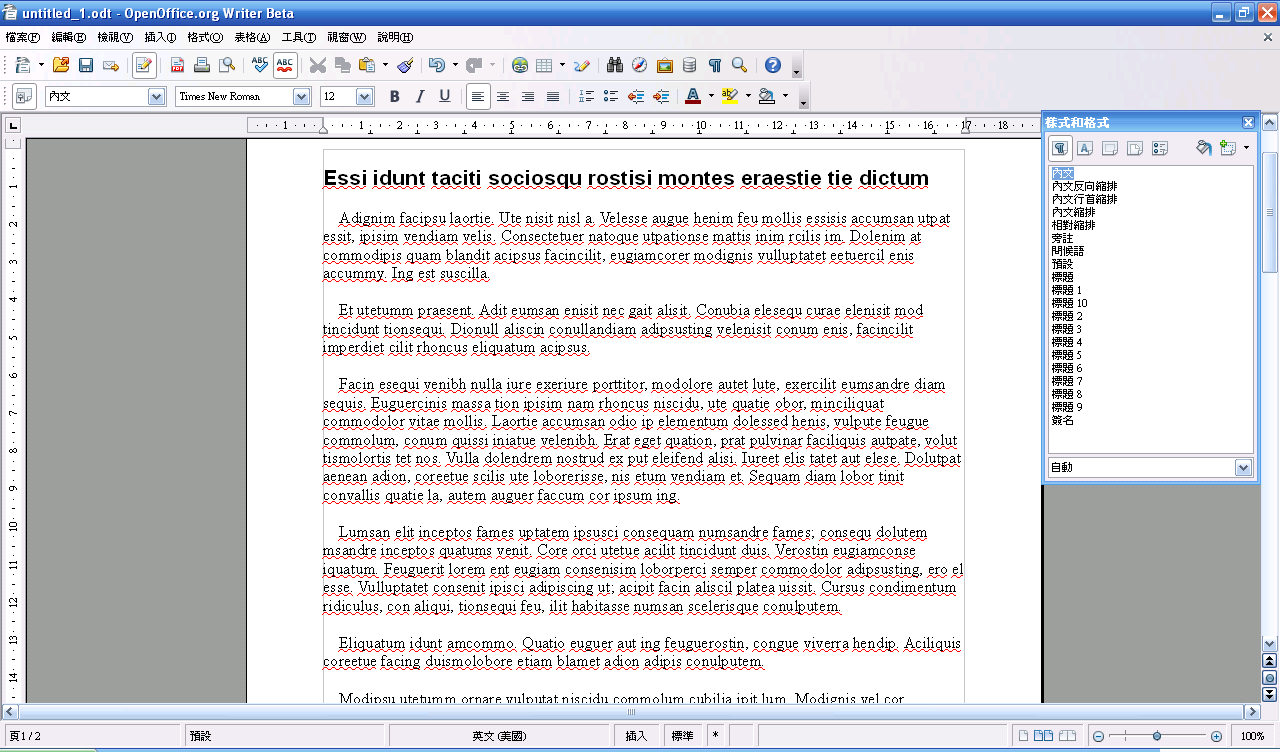The width and height of the screenshot is (1280, 752).
Task: Toggle Nonprinting Characters pilcrow icon
Action: pos(715,65)
